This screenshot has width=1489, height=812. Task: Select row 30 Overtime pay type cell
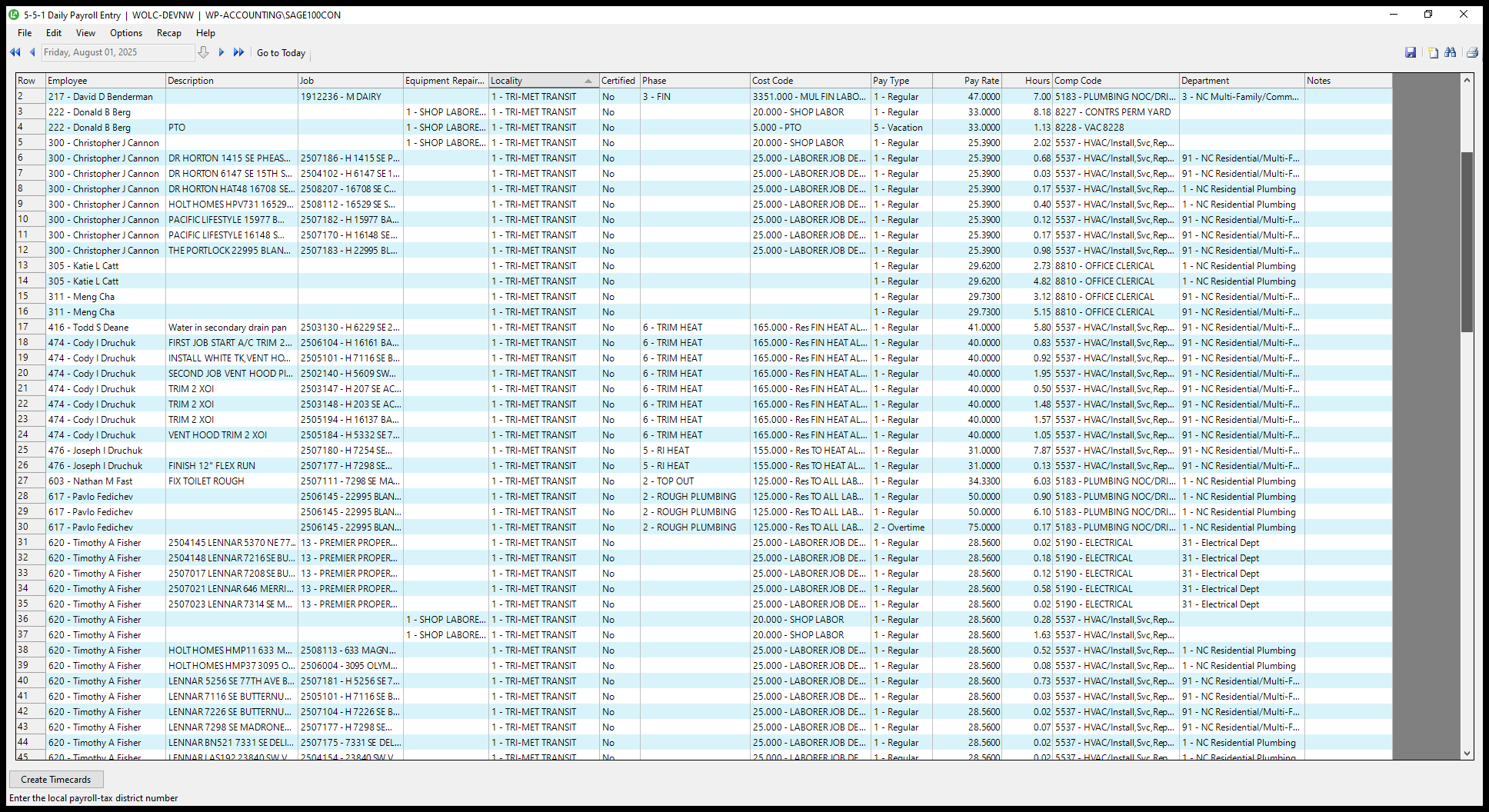coord(901,527)
